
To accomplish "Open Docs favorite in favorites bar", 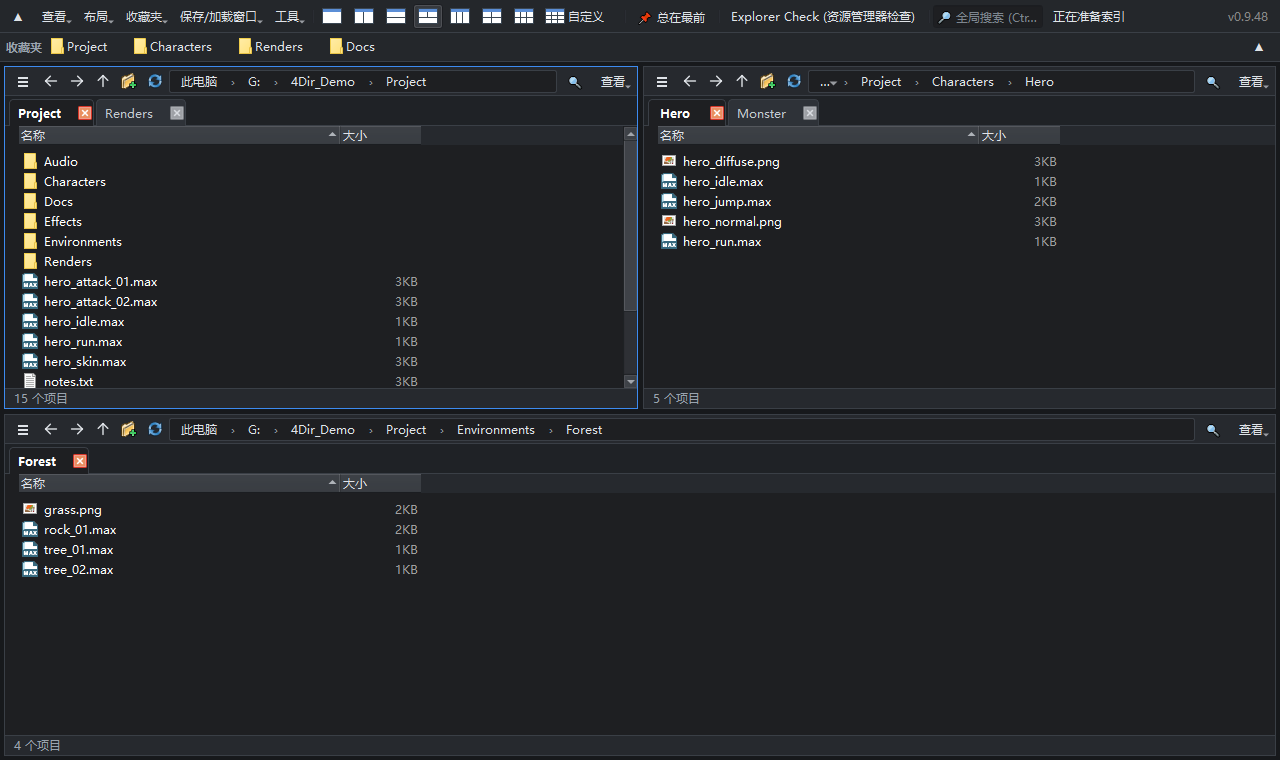I will pyautogui.click(x=352, y=47).
